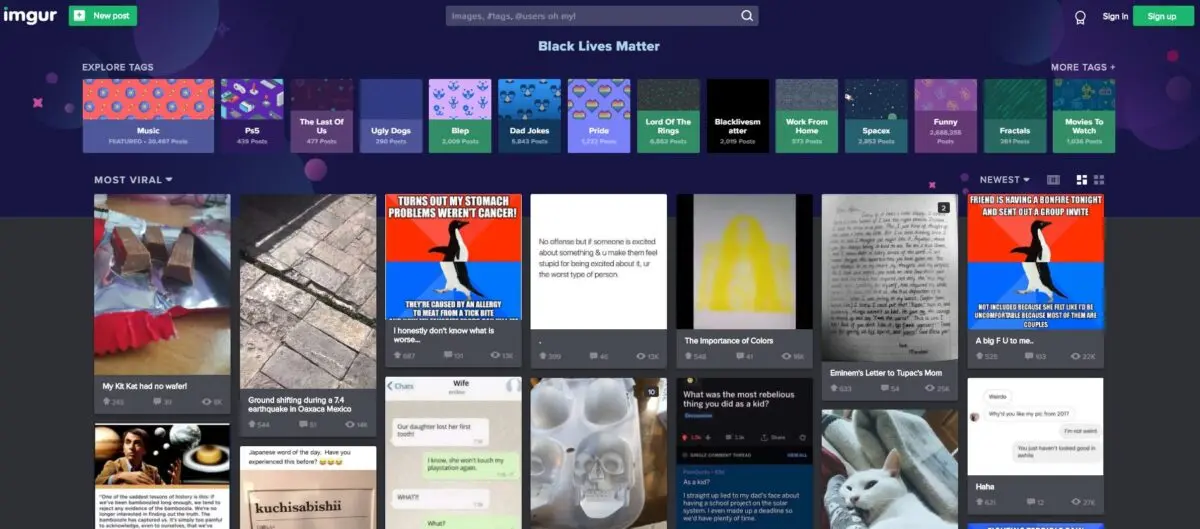This screenshot has width=1200, height=529.
Task: Toggle the wide card view icon
Action: (x=1053, y=180)
